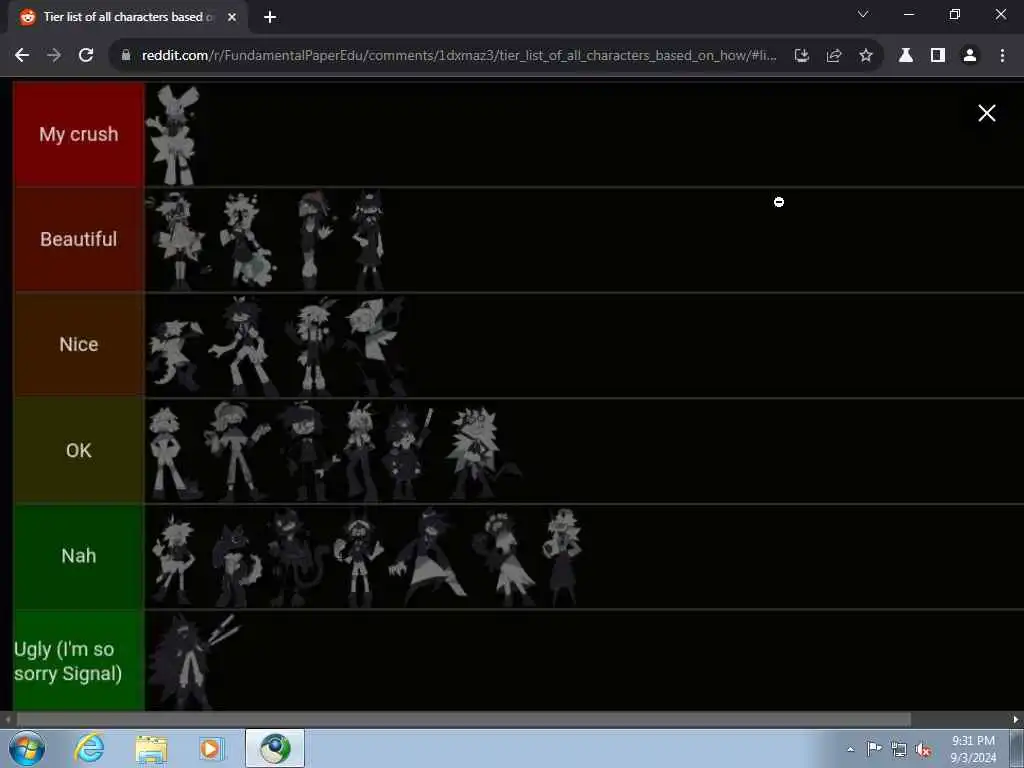Close the Tier list browser tab
Image resolution: width=1024 pixels, height=768 pixels.
coord(232,17)
